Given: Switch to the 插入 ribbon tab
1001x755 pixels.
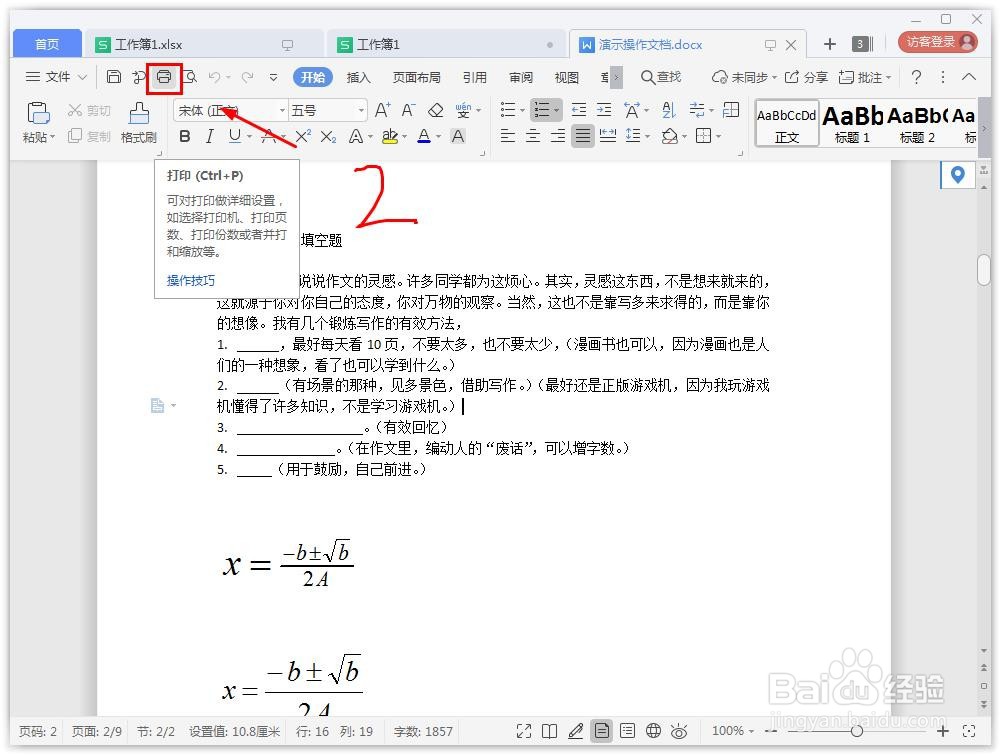Looking at the screenshot, I should 359,76.
